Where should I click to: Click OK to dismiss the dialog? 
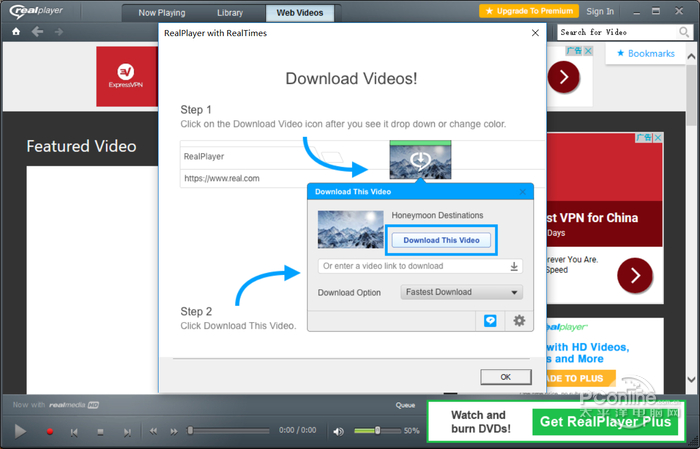506,377
